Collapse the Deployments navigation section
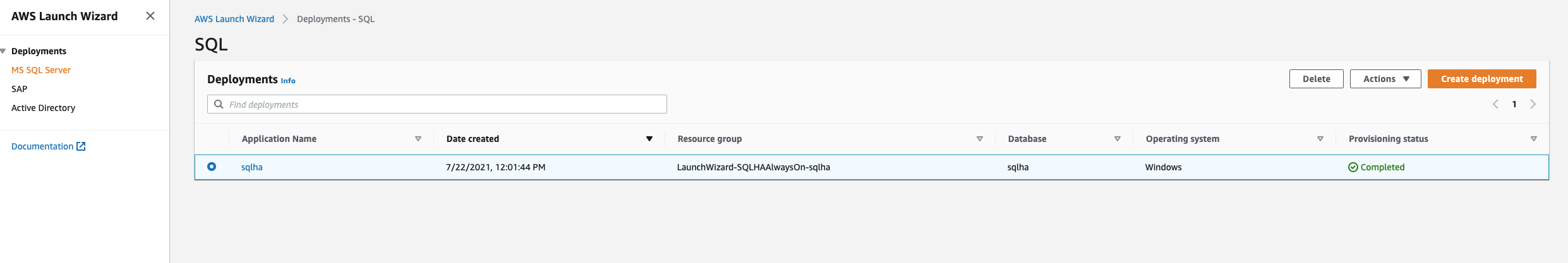This screenshot has height=263, width=1568. point(3,51)
